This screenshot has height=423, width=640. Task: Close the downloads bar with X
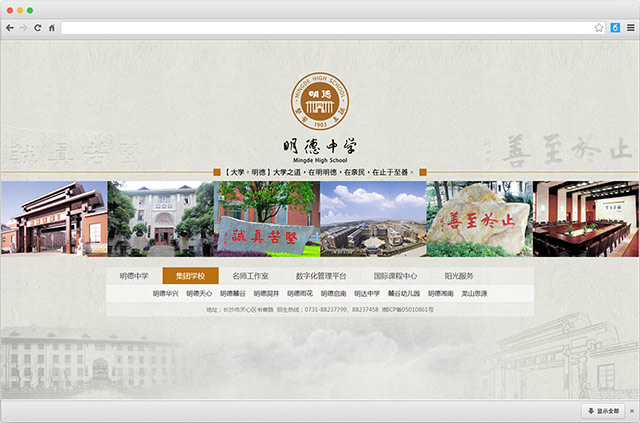(631, 411)
